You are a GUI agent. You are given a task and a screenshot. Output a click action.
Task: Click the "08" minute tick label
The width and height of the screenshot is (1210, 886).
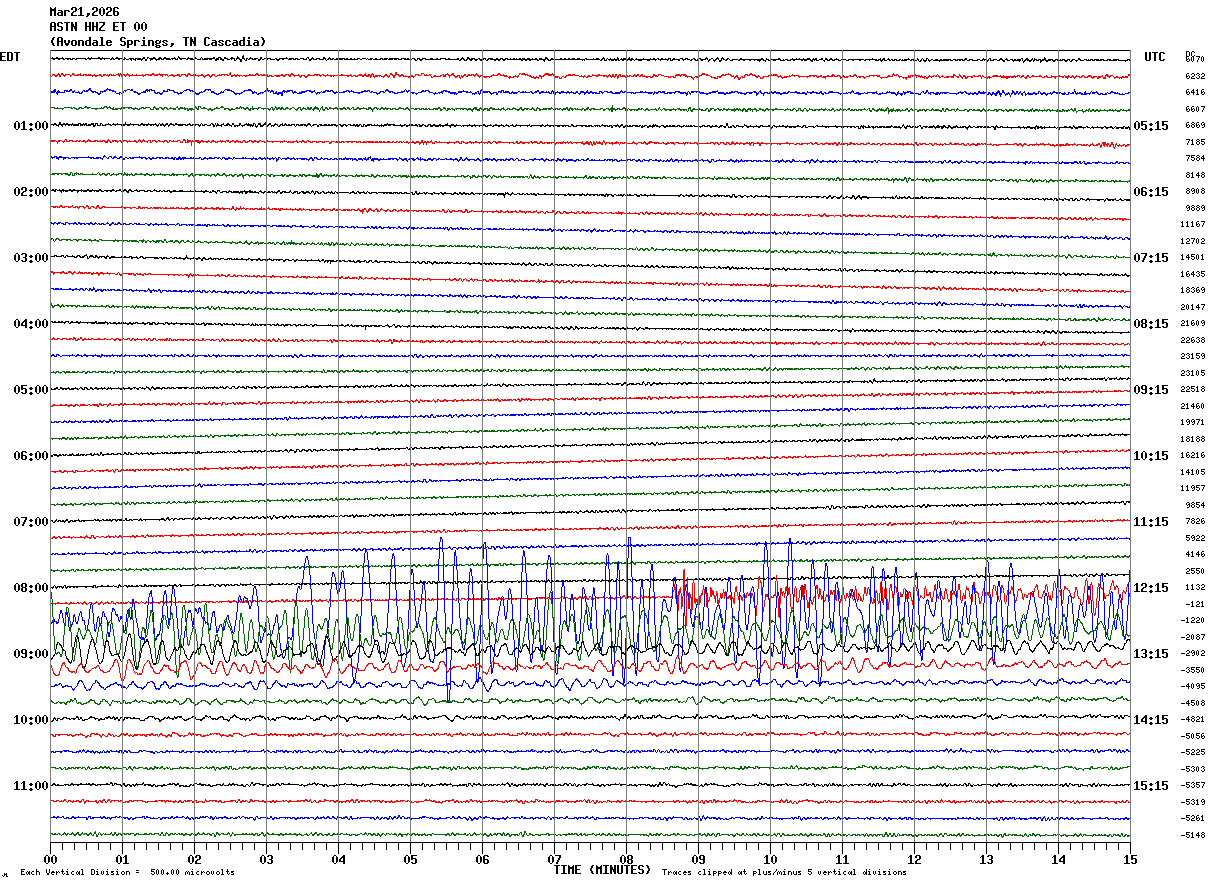pos(626,859)
